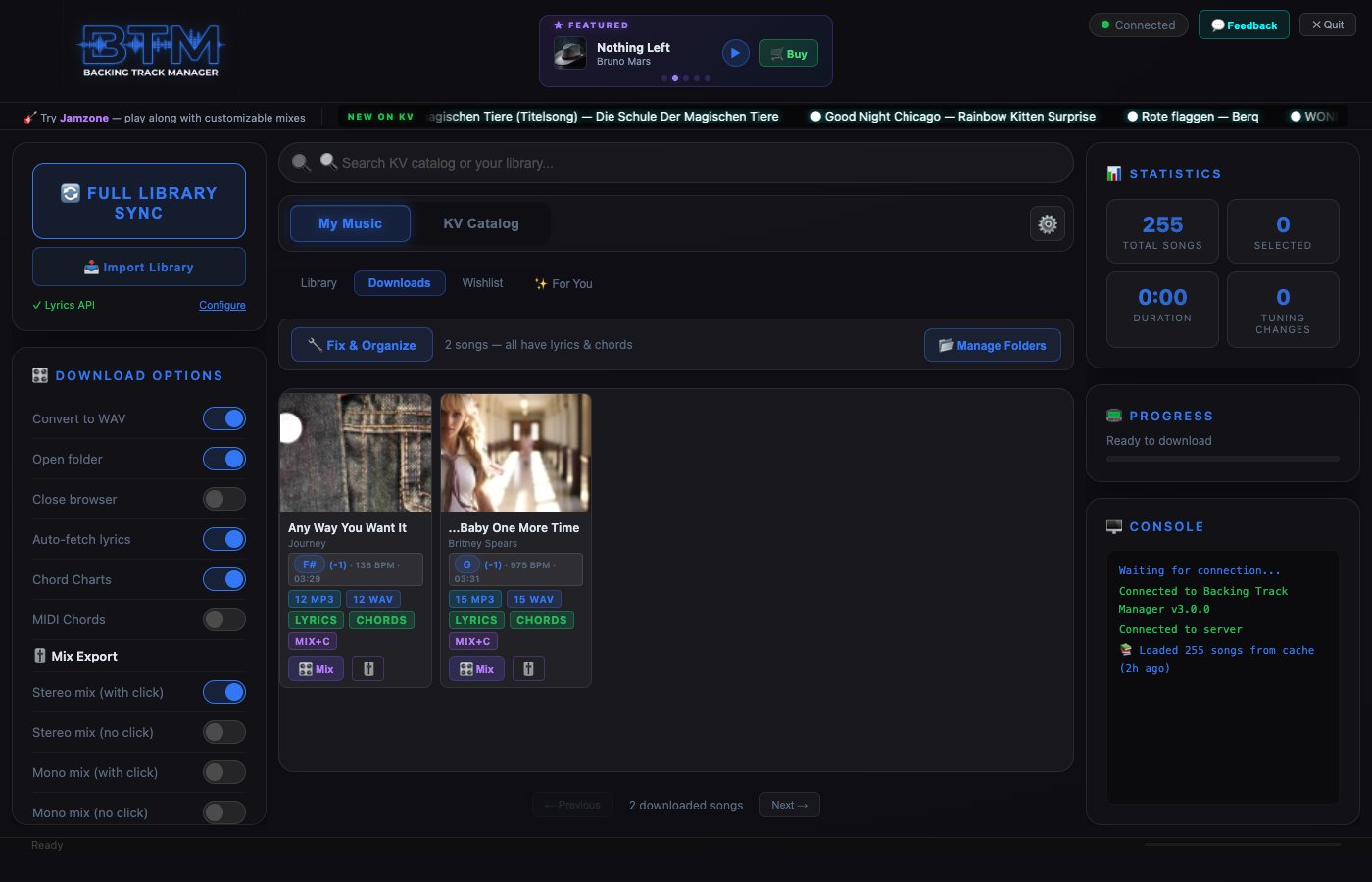Screen dimensions: 1372x882
Task: Enable MIDI Chords switch
Action: coord(224,619)
